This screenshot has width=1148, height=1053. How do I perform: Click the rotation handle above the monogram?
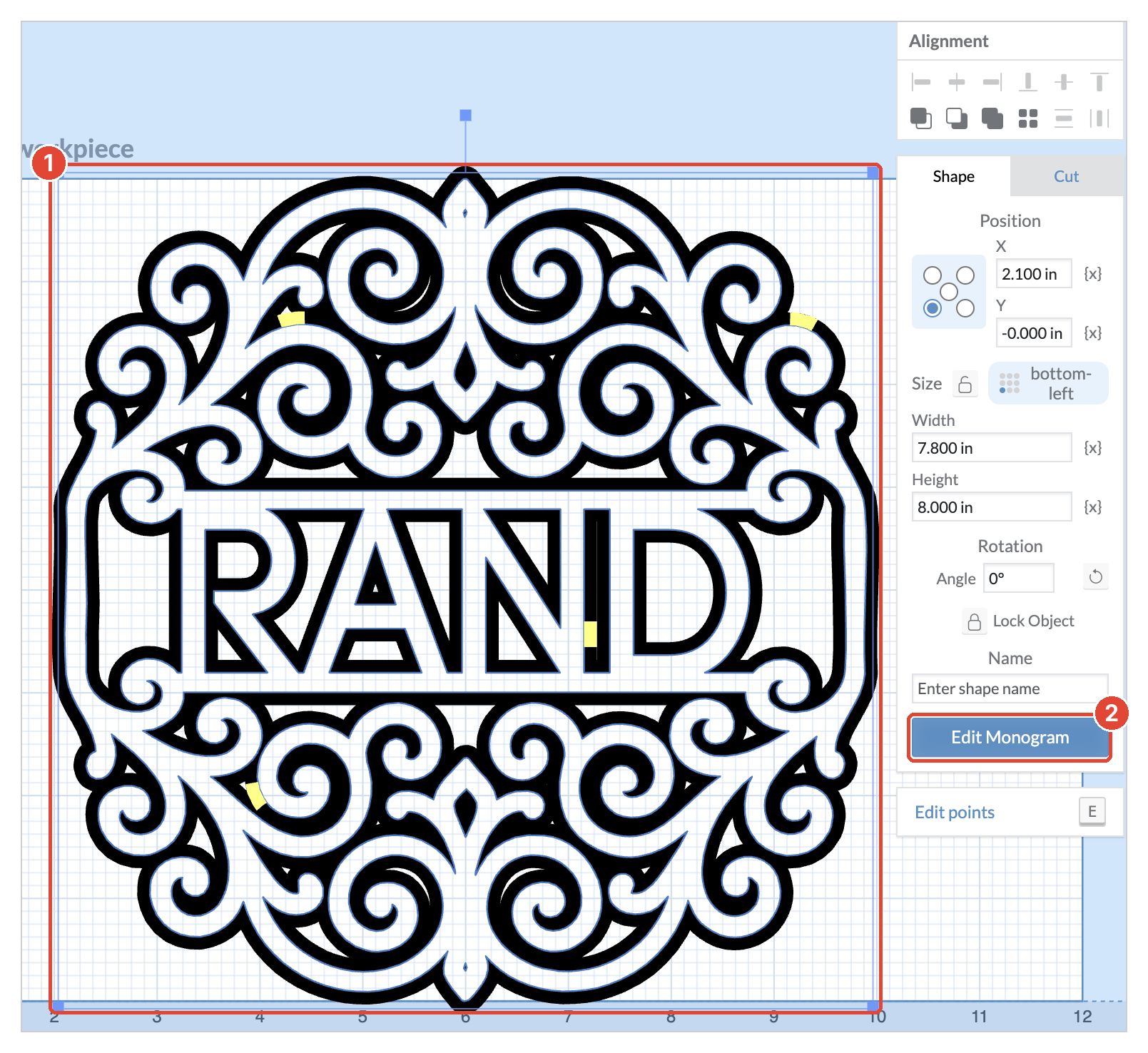pyautogui.click(x=465, y=115)
